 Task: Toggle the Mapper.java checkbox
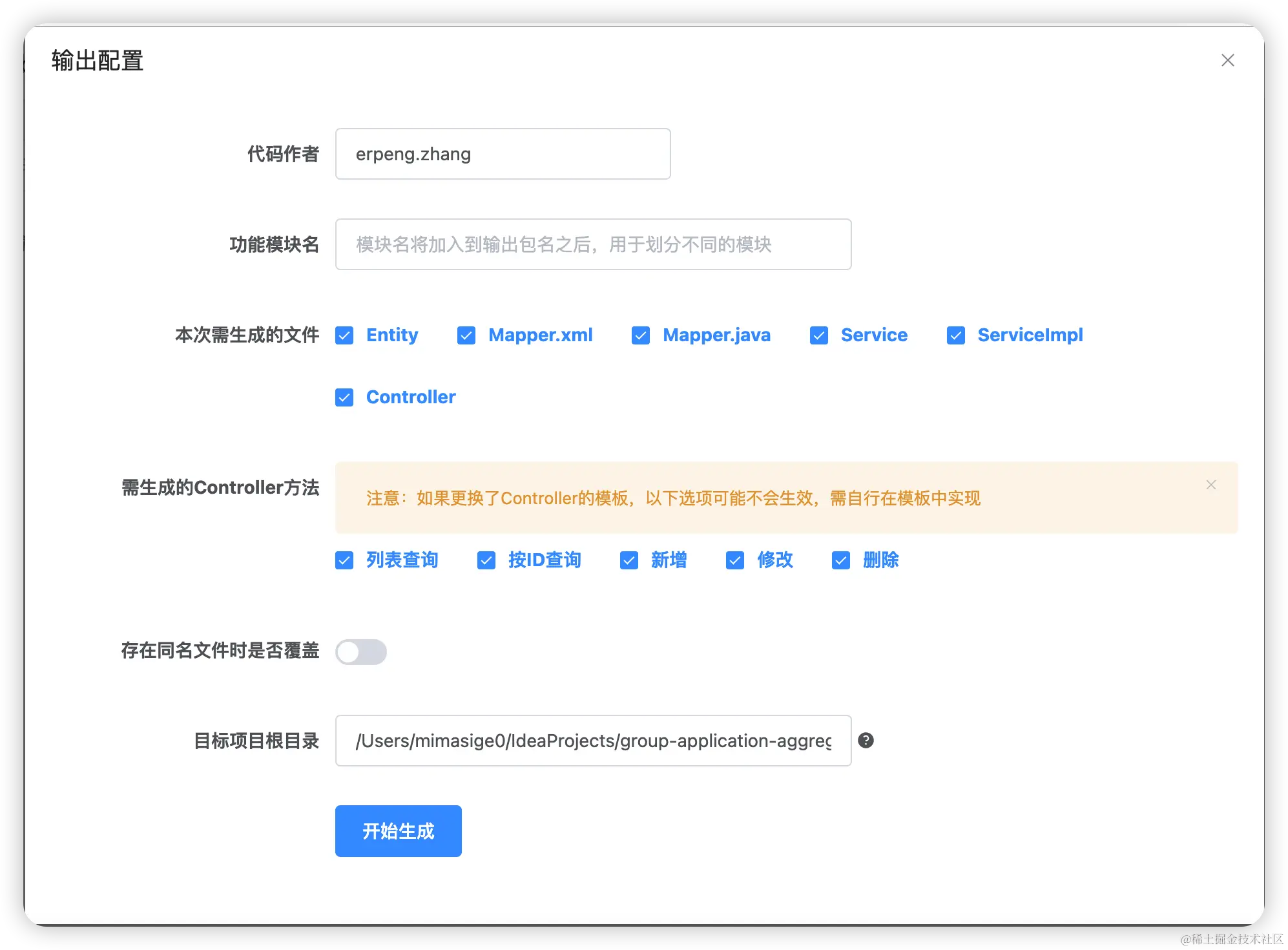(x=641, y=335)
